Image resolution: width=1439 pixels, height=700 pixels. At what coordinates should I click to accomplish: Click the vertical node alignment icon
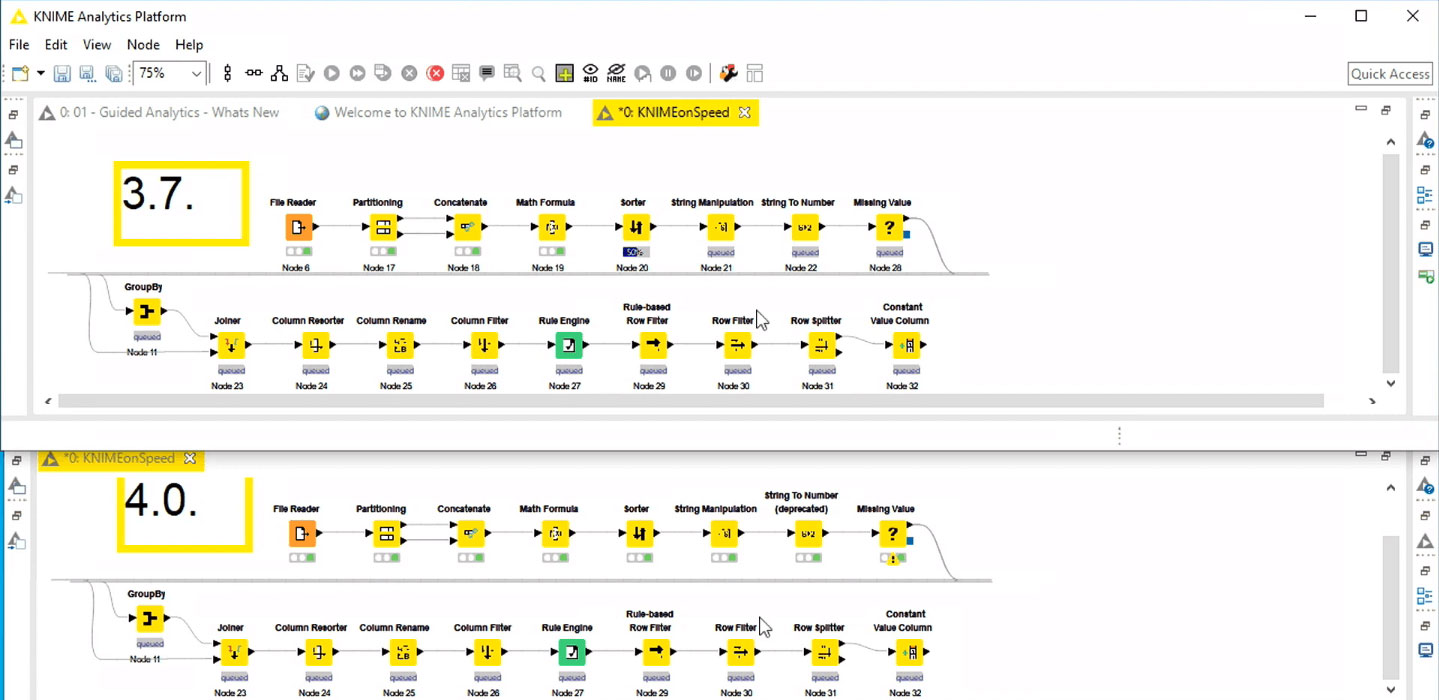coord(228,73)
